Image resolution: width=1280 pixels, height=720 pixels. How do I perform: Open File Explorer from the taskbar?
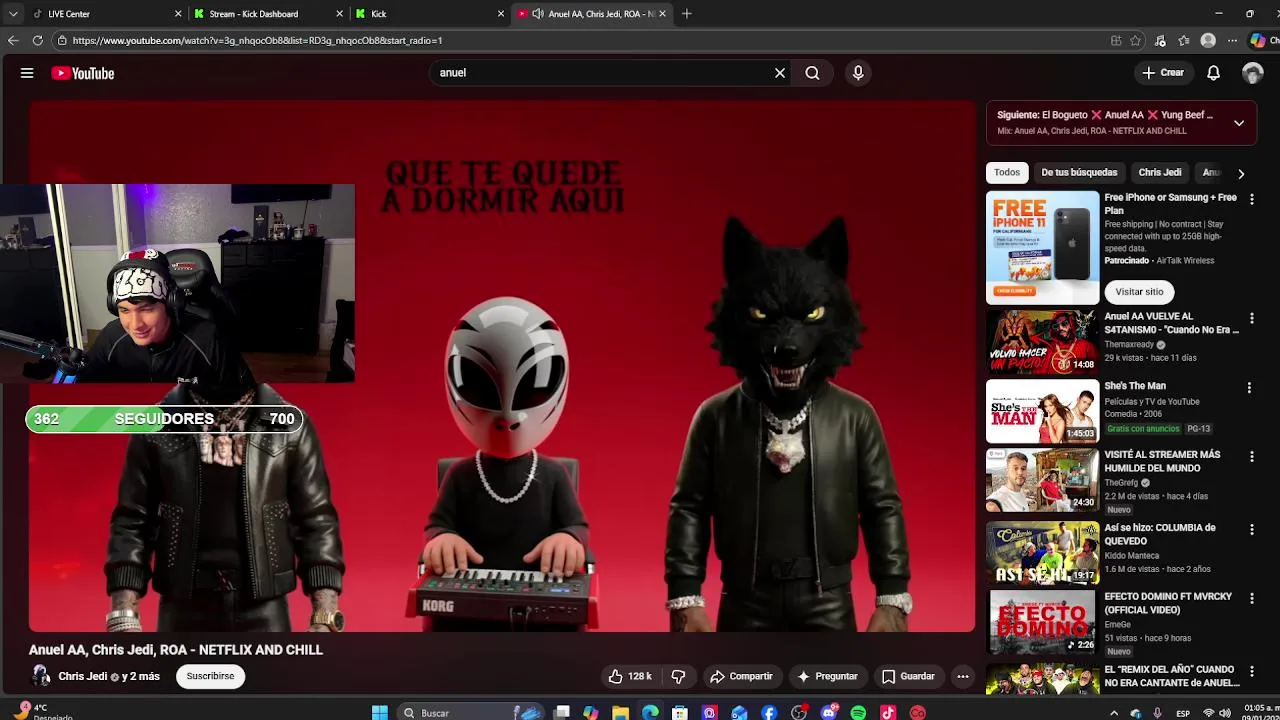[621, 712]
